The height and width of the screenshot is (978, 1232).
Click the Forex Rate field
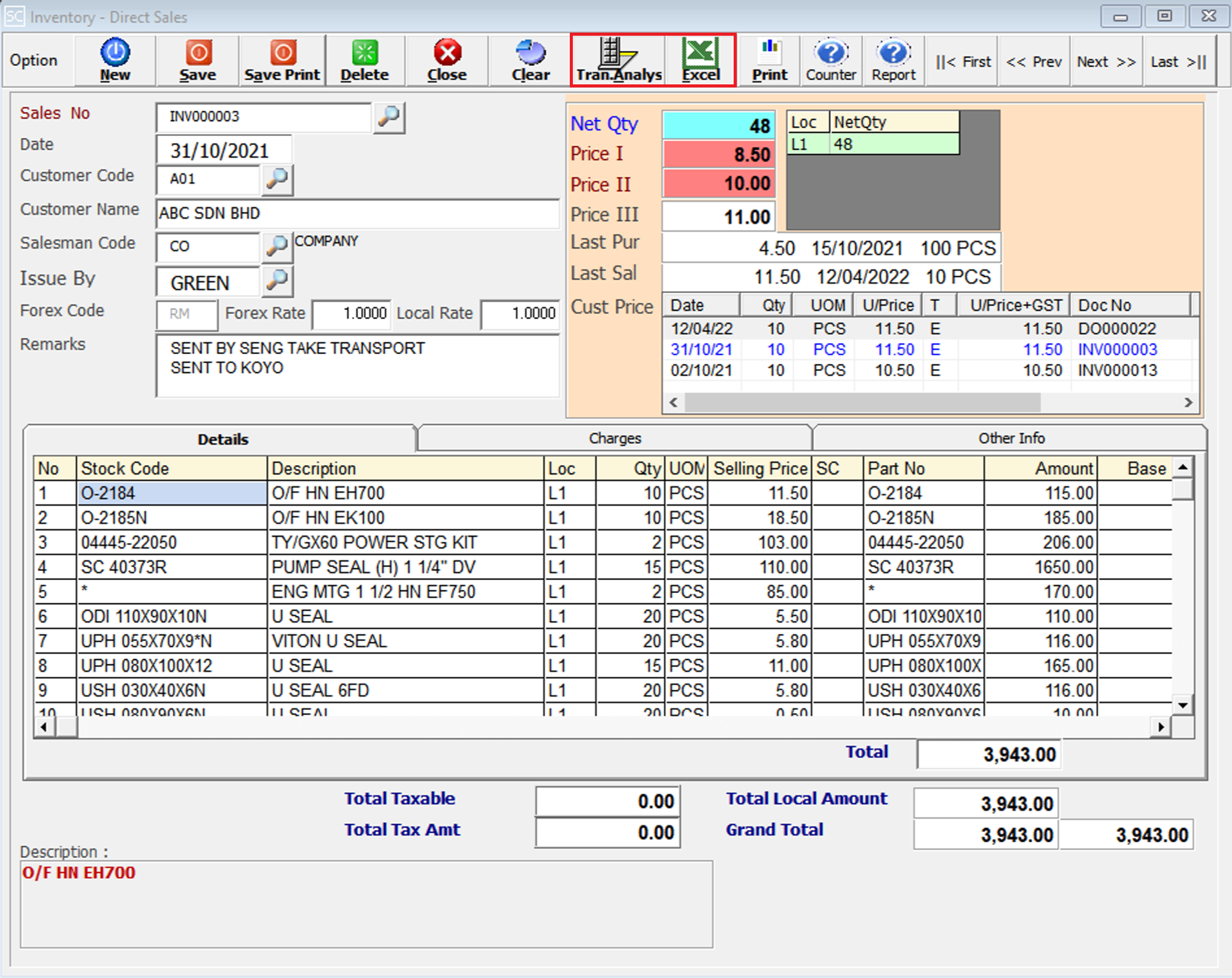[351, 313]
